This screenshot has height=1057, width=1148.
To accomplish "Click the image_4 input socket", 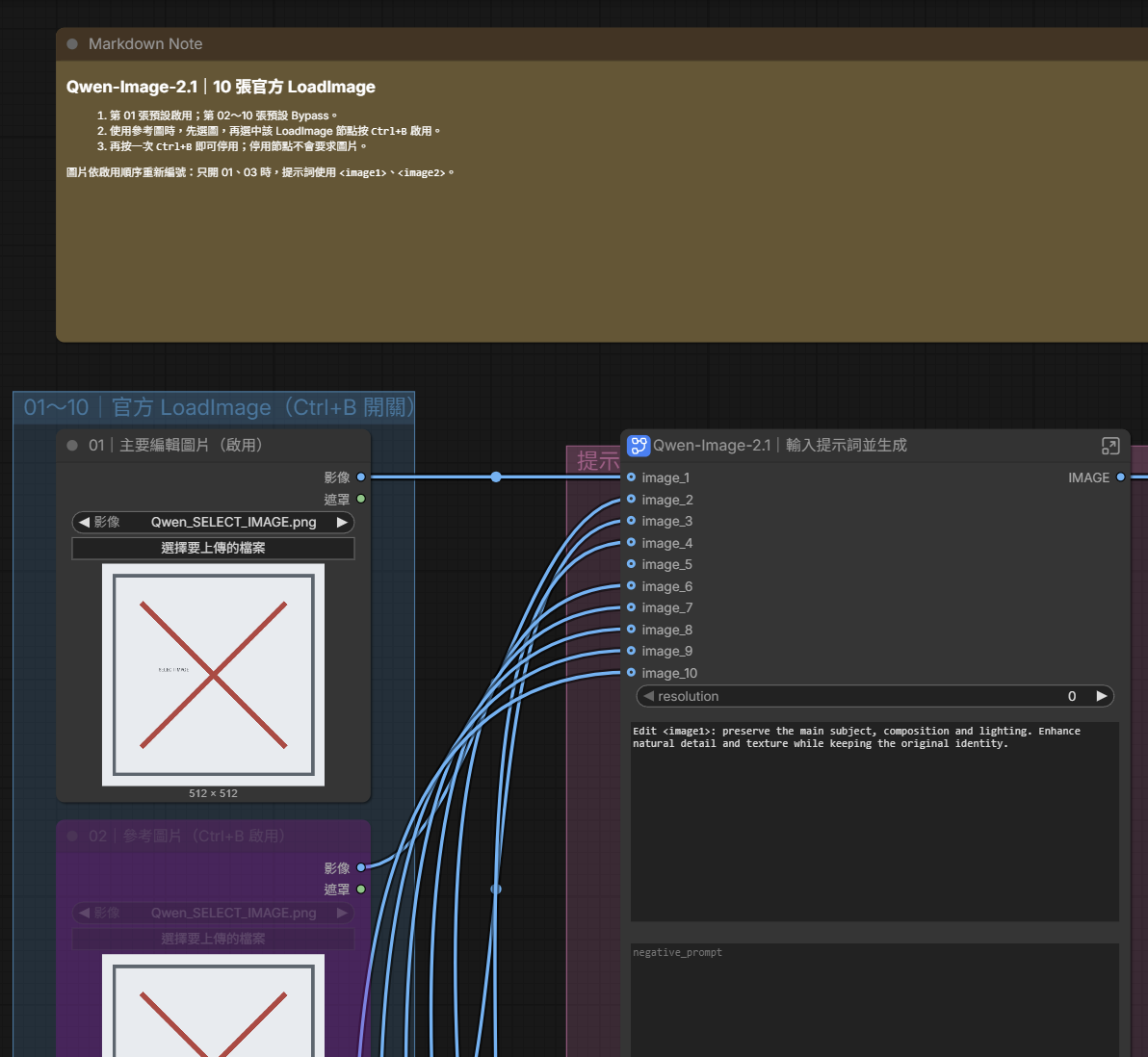I will tap(631, 542).
